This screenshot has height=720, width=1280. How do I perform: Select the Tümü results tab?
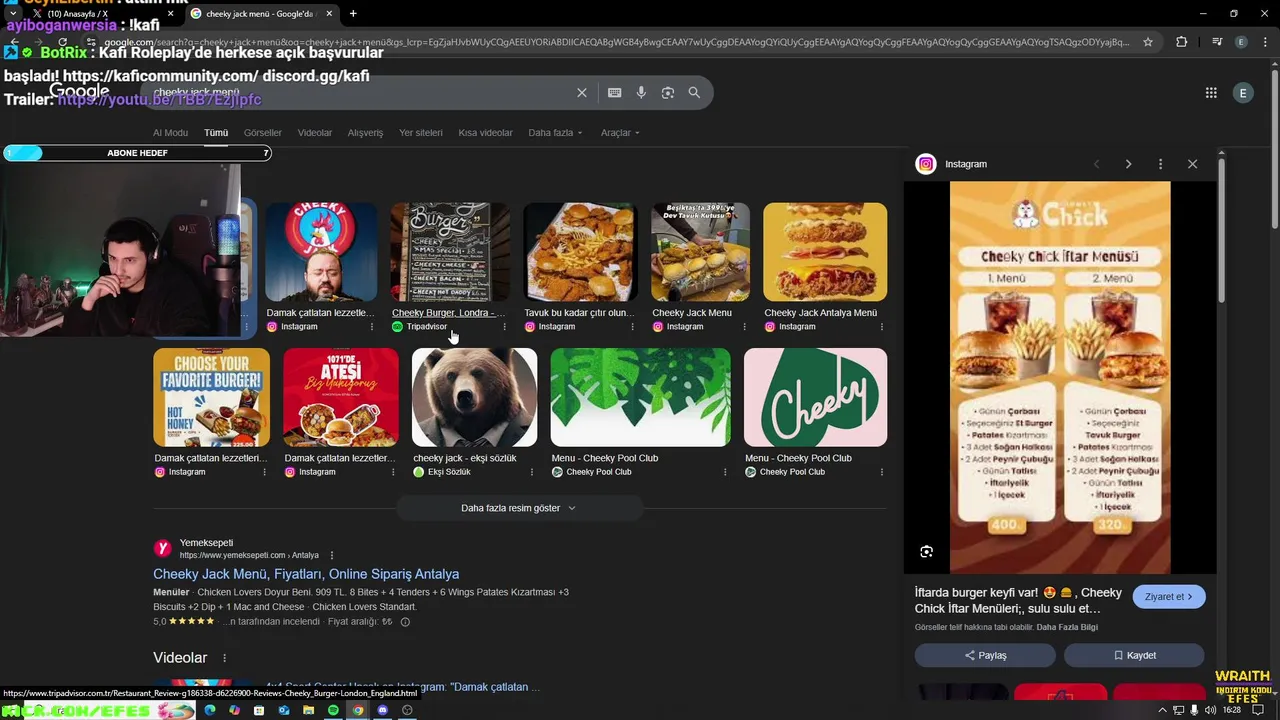coord(216,133)
